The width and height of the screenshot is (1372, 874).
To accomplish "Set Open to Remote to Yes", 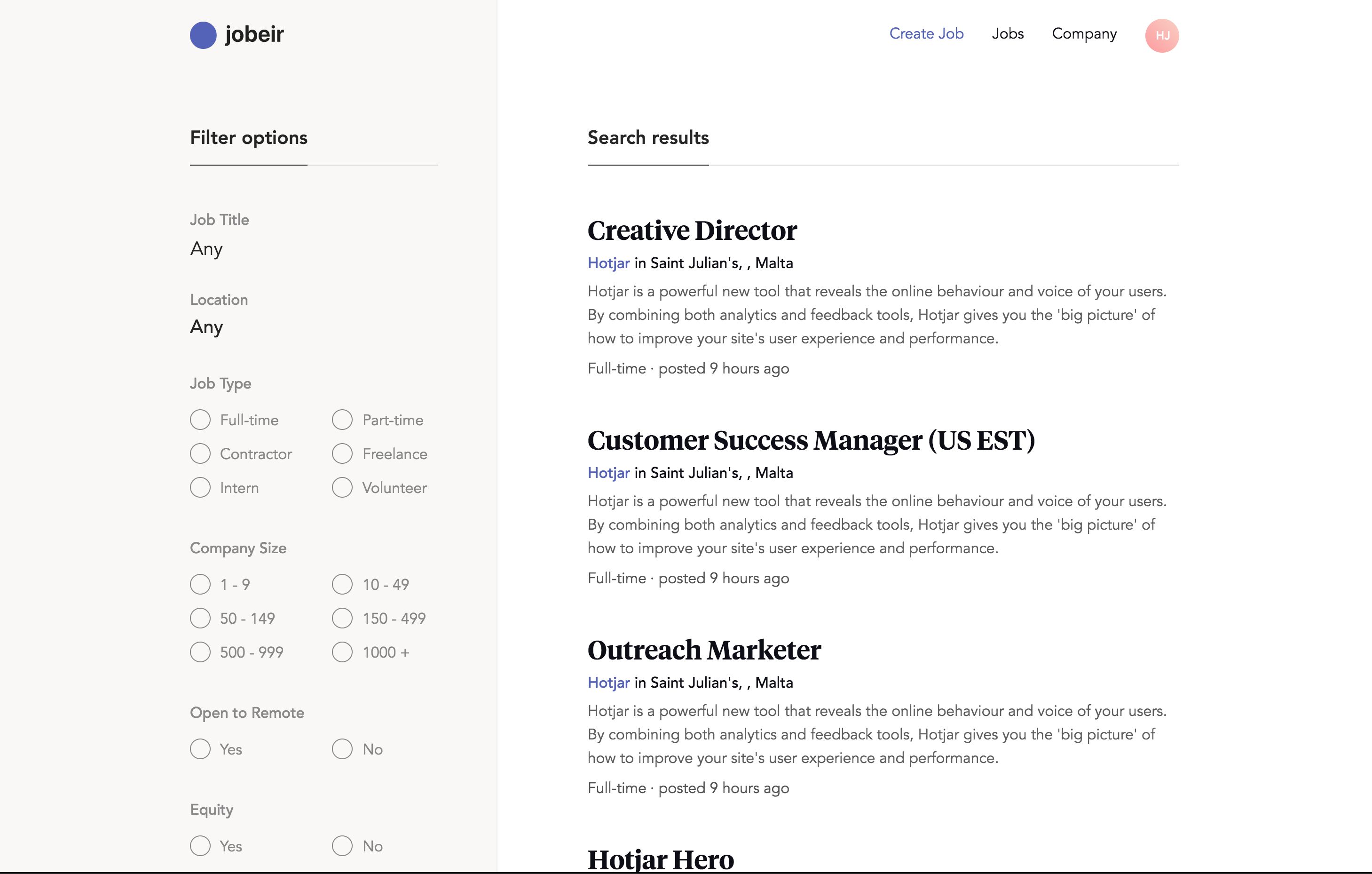I will [x=200, y=748].
